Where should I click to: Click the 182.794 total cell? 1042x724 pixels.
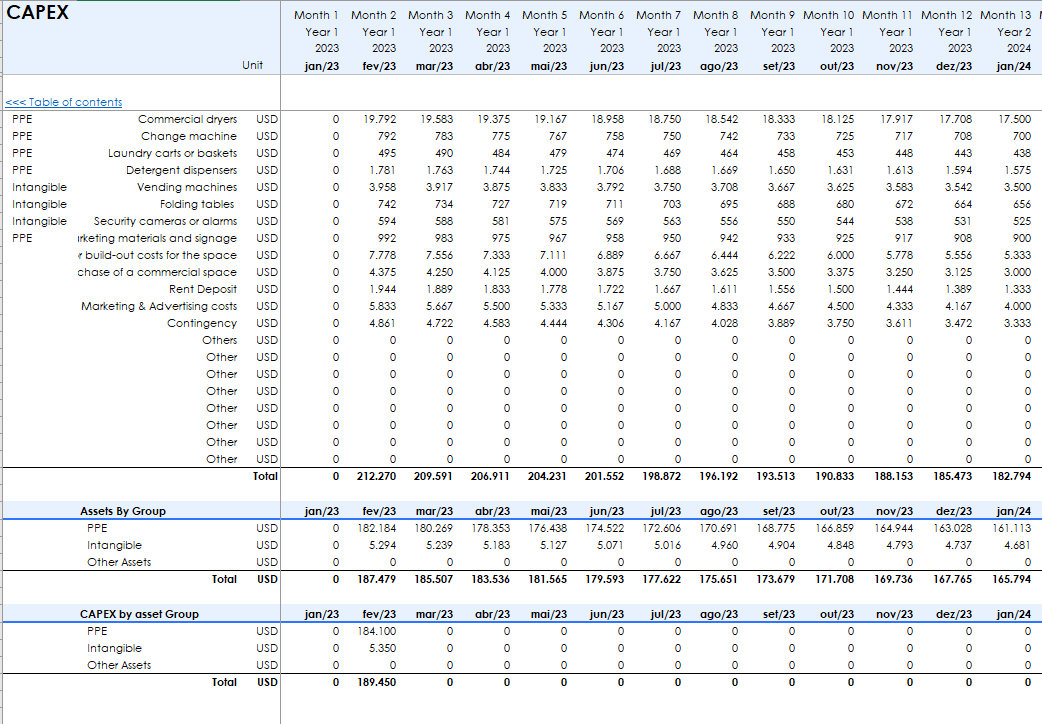click(1010, 477)
